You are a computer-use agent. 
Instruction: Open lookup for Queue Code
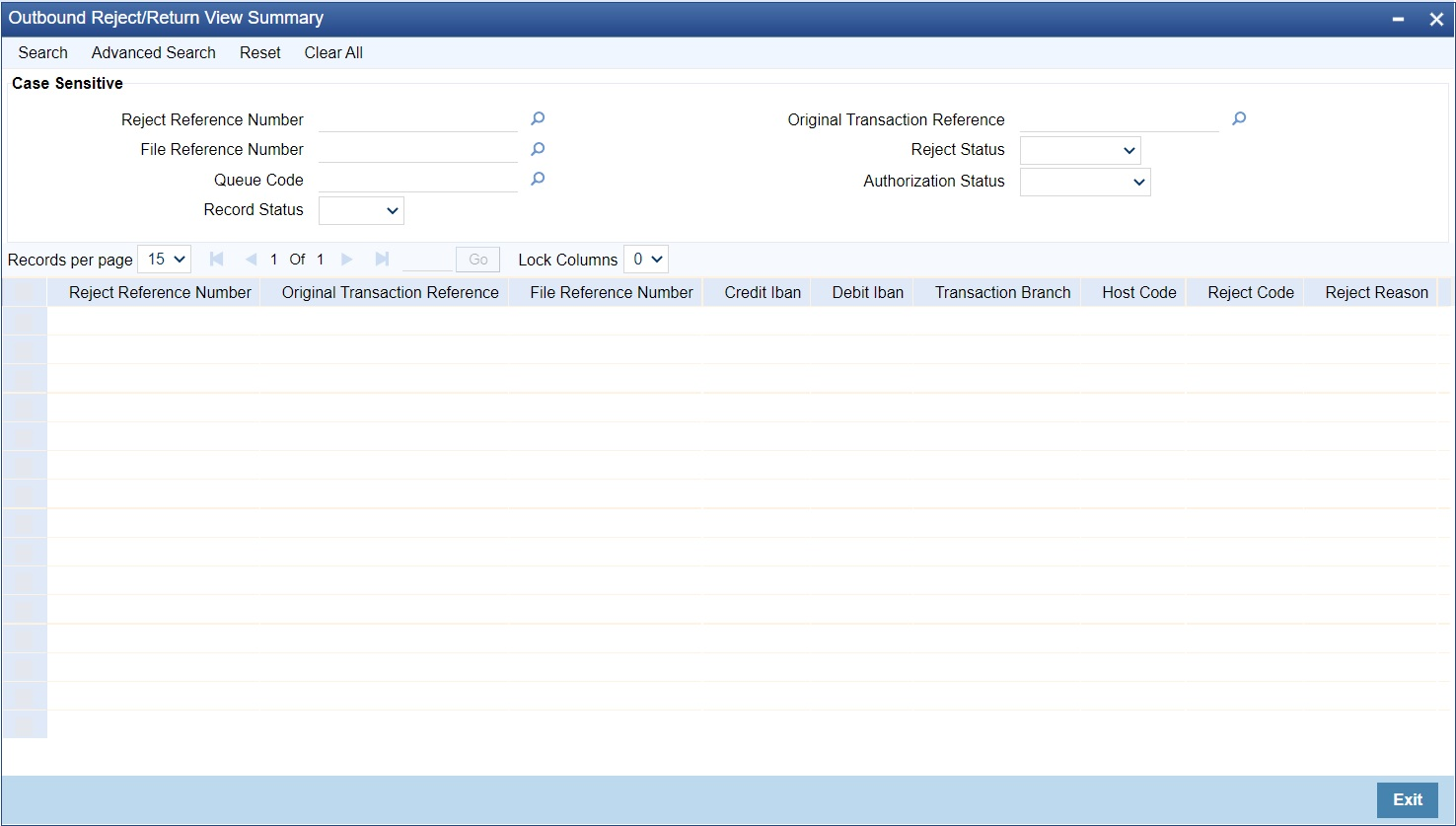click(538, 180)
